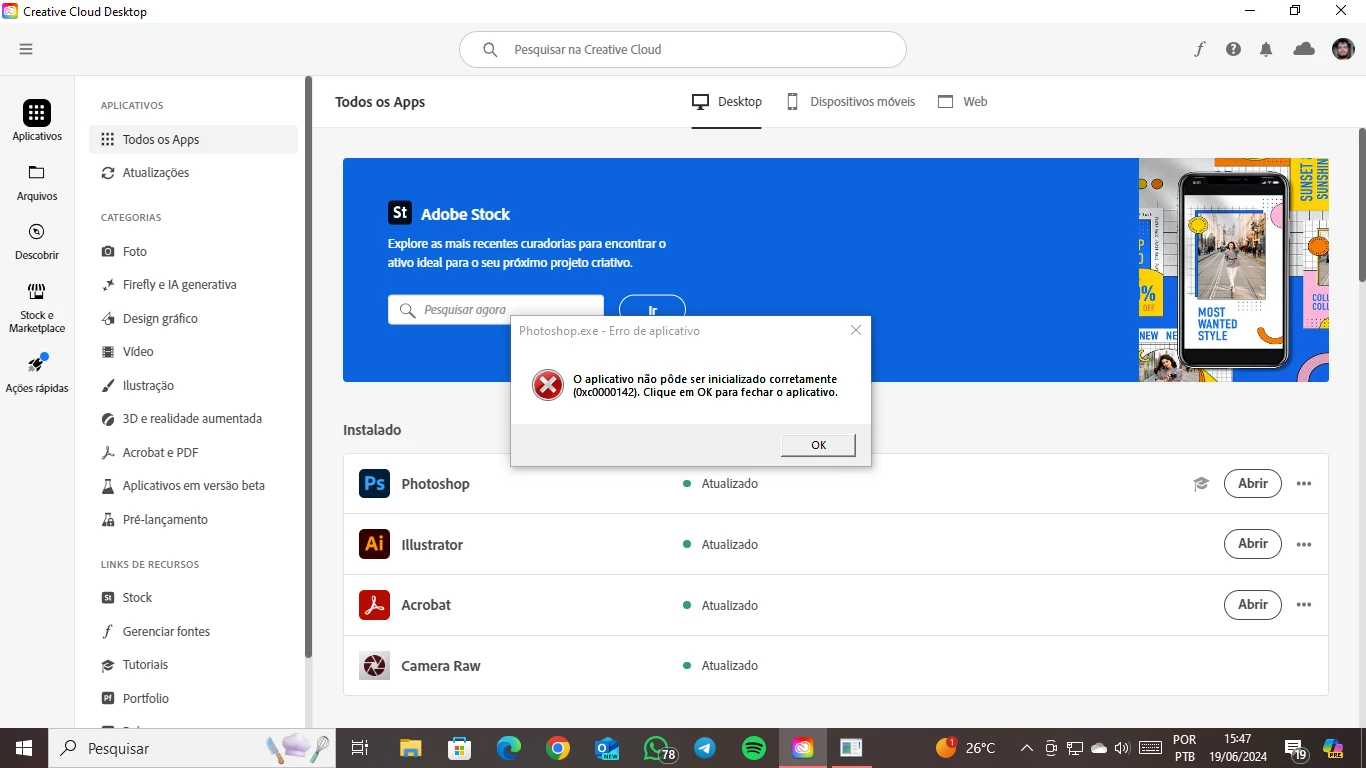
Task: Click the Pesquisar agora Stock search field
Action: [496, 310]
